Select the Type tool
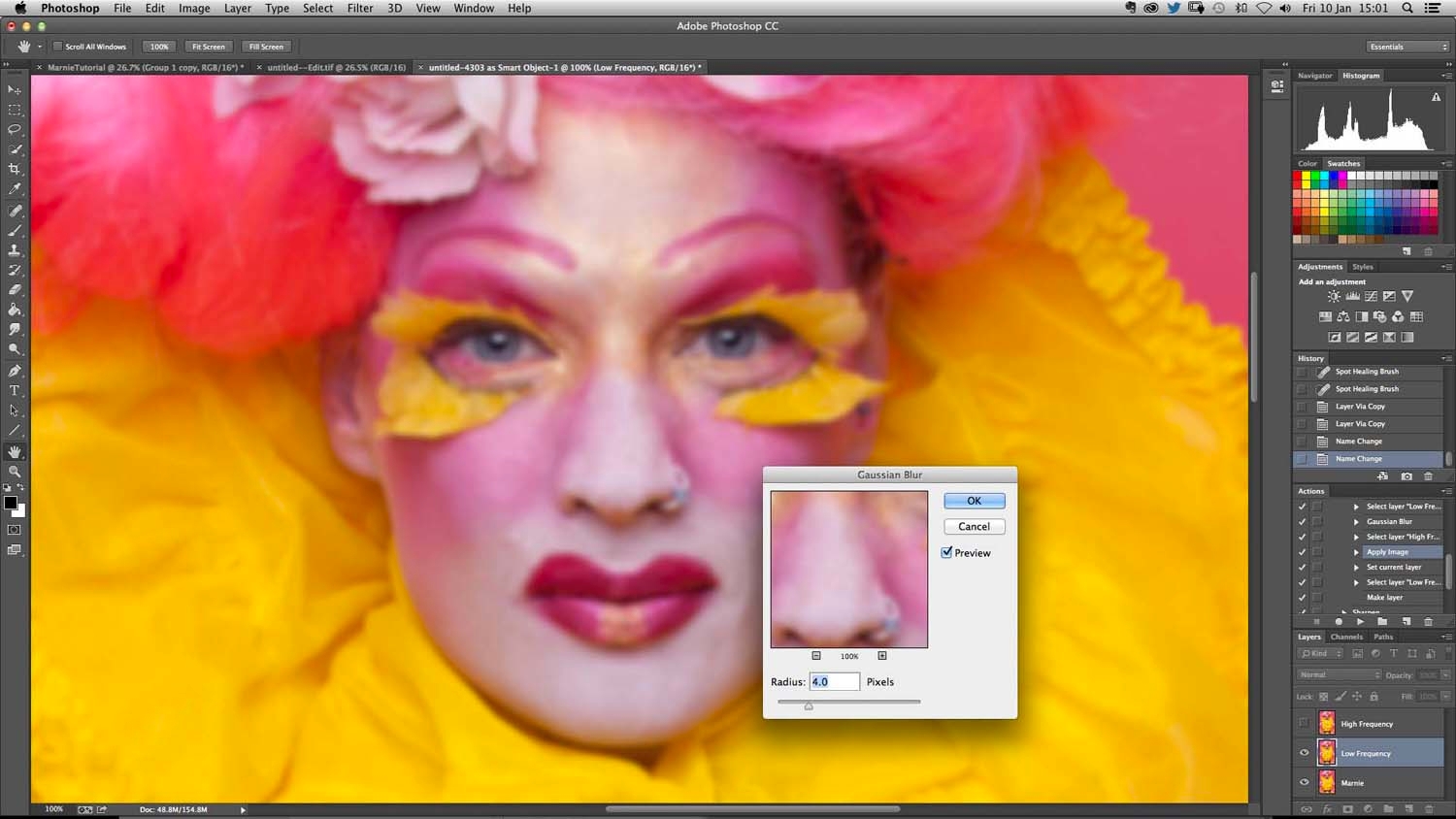The height and width of the screenshot is (819, 1456). tap(15, 391)
